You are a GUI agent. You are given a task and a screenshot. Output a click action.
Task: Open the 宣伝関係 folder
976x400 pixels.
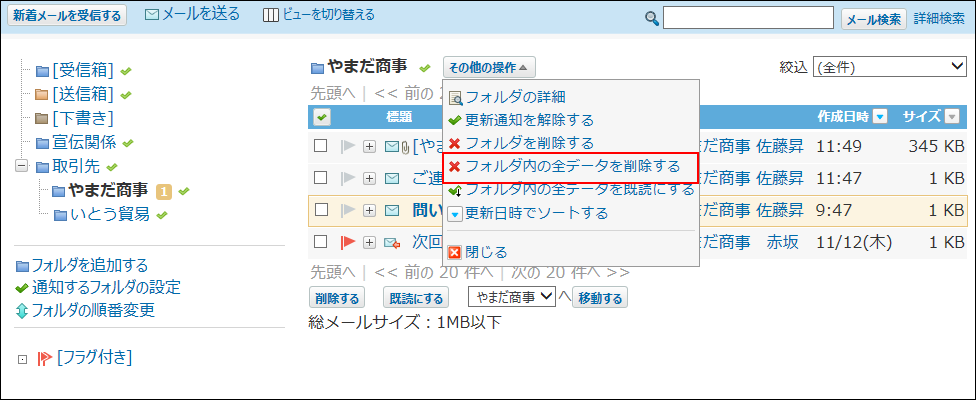83,142
